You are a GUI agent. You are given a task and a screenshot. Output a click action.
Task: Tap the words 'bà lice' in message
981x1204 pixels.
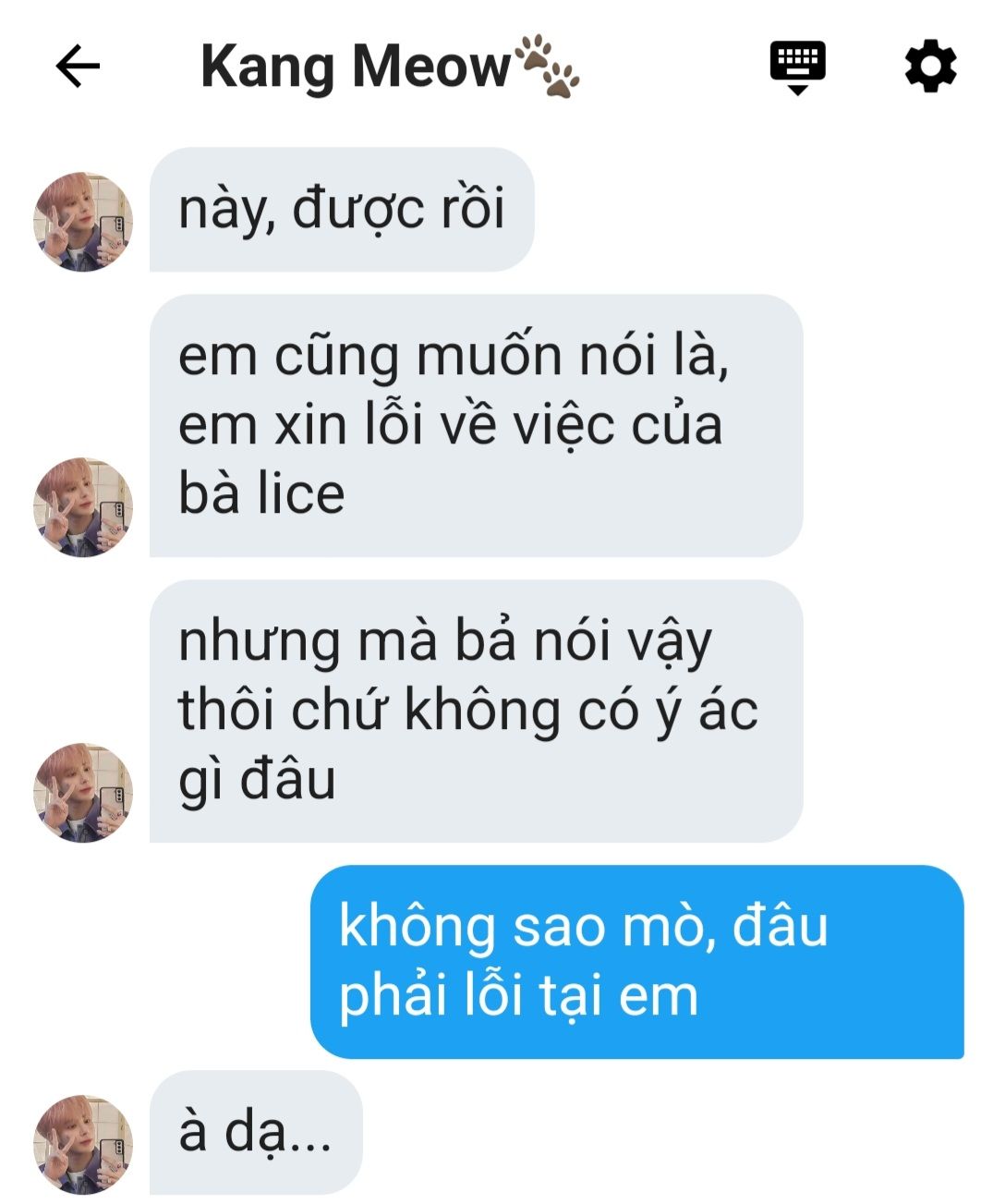[261, 493]
